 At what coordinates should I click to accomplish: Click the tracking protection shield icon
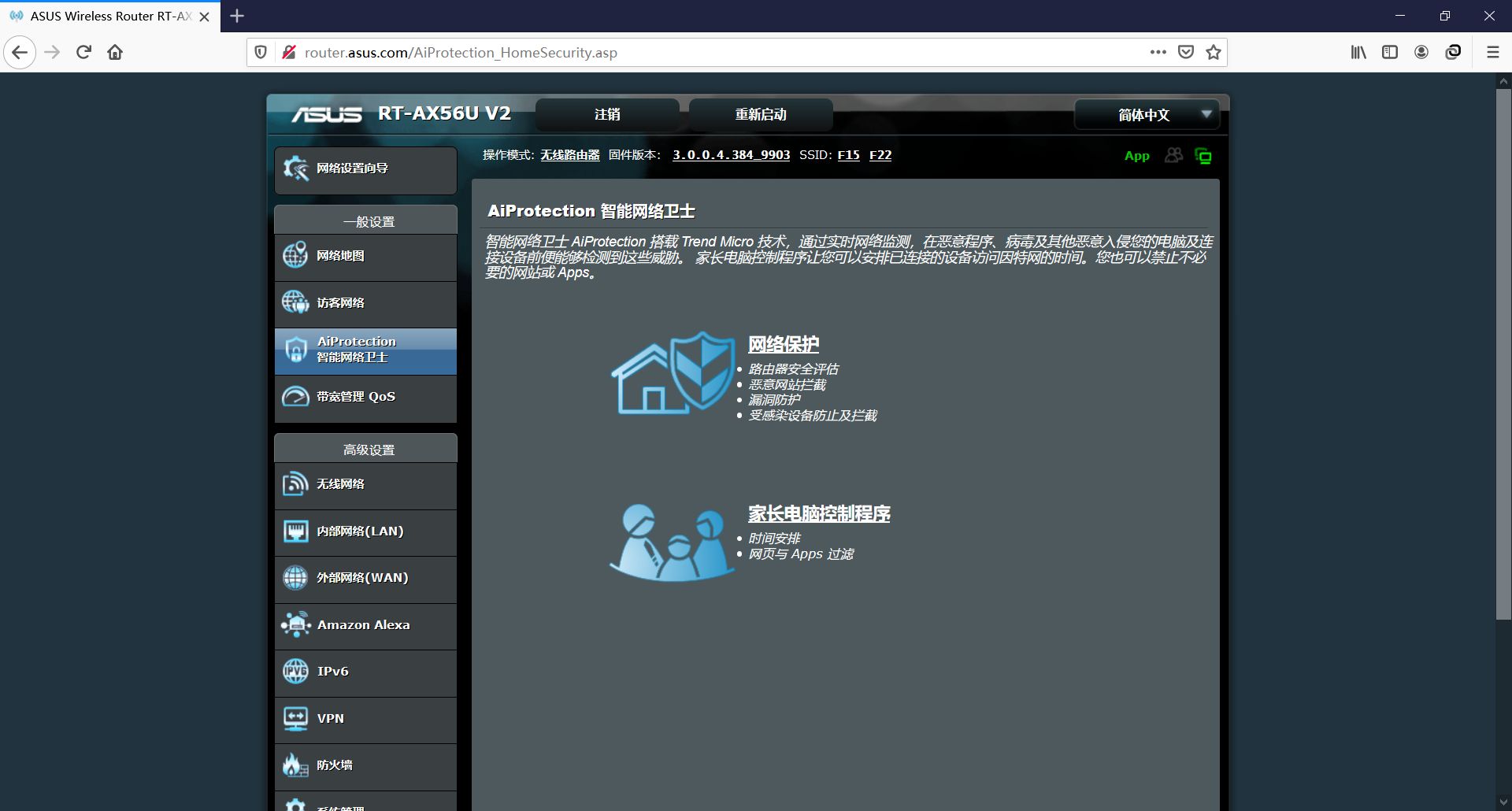coord(261,52)
